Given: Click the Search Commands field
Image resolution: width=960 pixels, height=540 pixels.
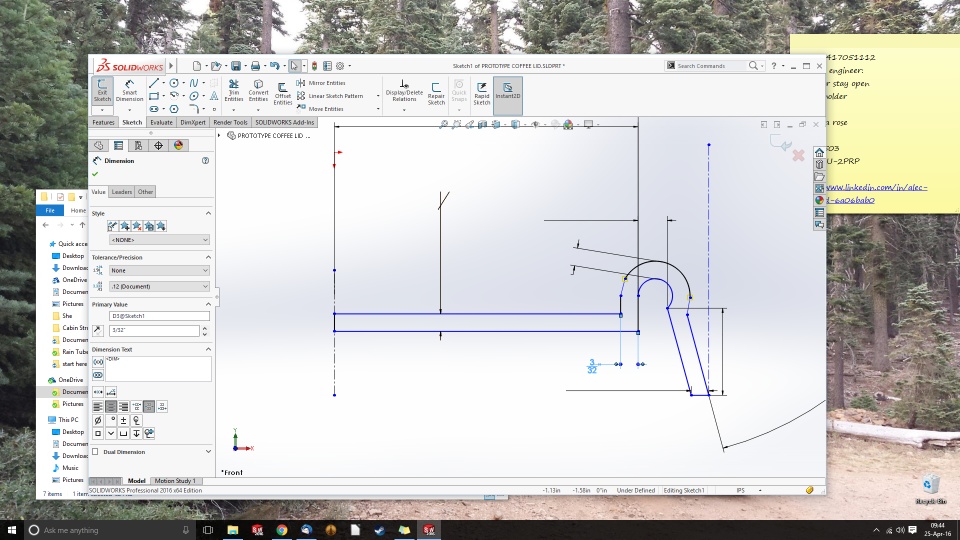Looking at the screenshot, I should (710, 66).
